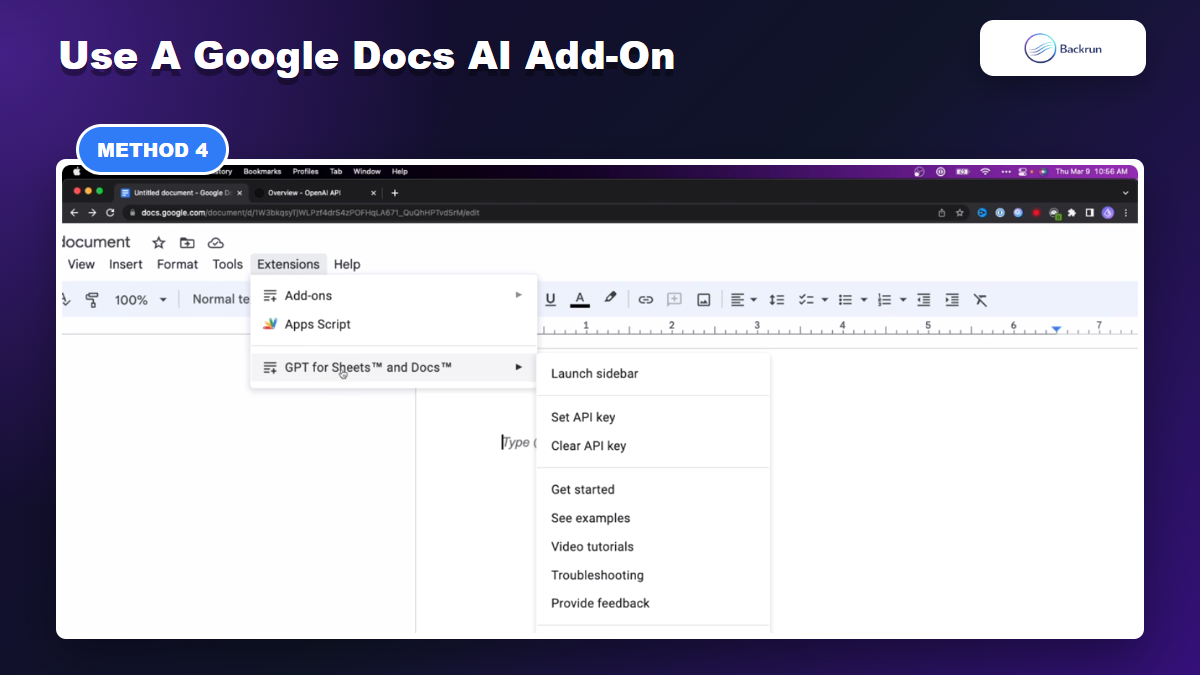Bookmark this page with address bar star
The image size is (1200, 675).
[x=959, y=212]
